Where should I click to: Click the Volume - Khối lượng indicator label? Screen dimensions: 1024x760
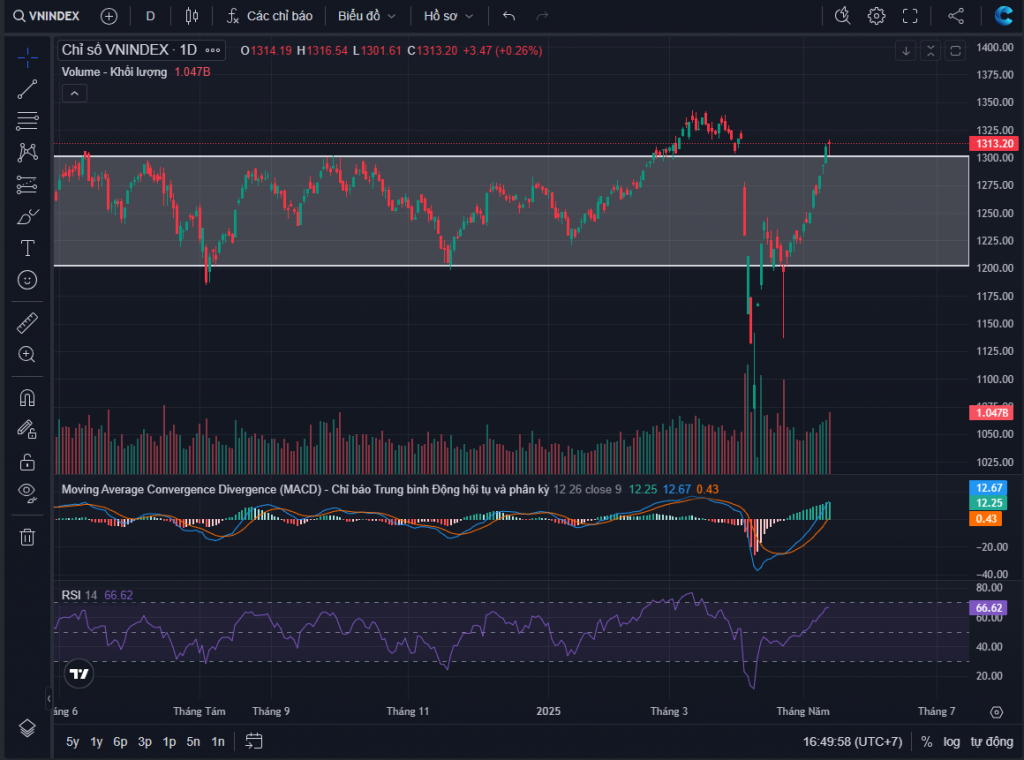tap(114, 72)
